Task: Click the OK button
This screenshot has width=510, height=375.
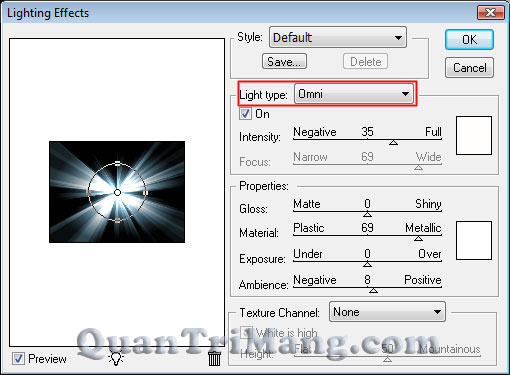Action: point(469,40)
